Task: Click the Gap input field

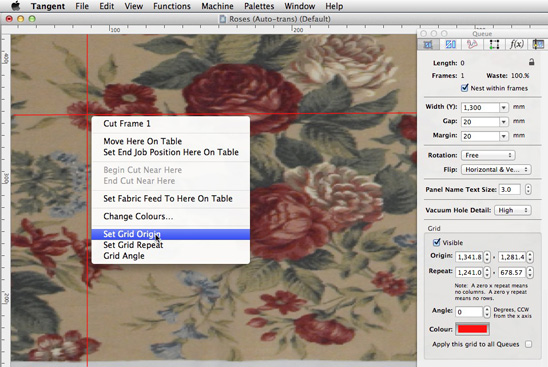Action: point(480,122)
